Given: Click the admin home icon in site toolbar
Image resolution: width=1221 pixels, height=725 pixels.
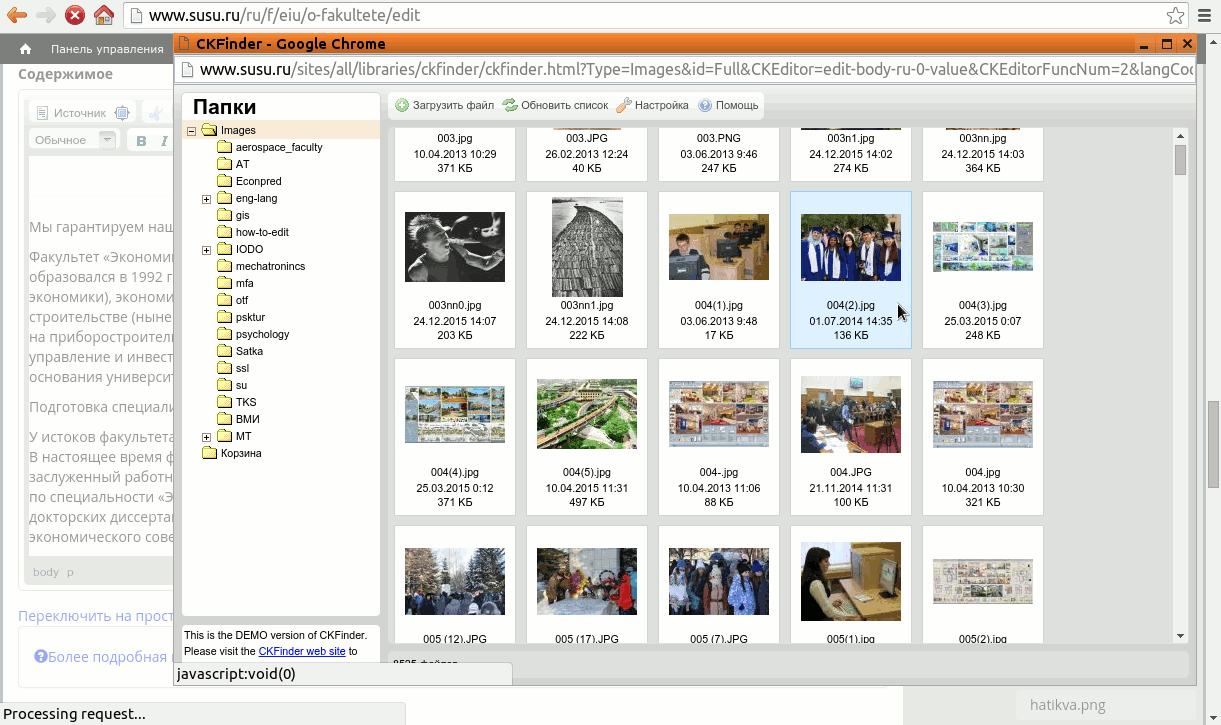Looking at the screenshot, I should pos(26,48).
